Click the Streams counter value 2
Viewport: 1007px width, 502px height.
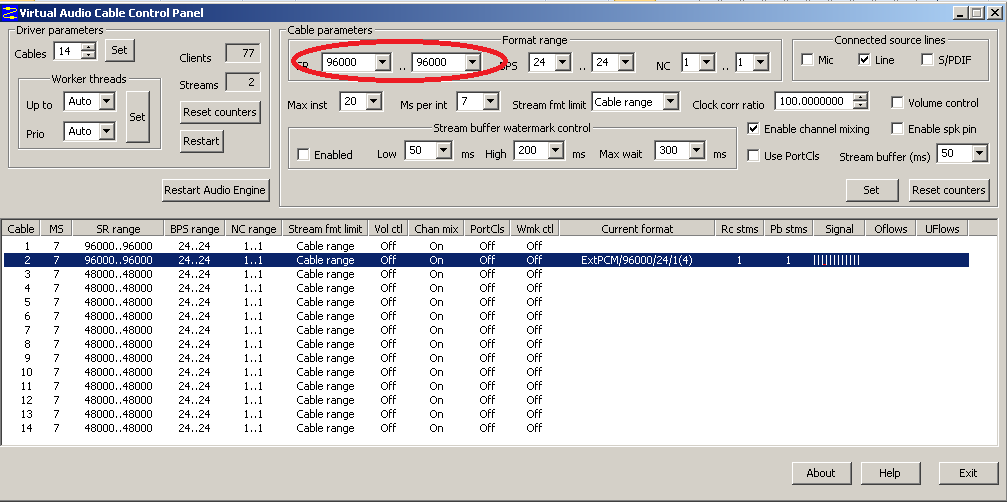[243, 82]
